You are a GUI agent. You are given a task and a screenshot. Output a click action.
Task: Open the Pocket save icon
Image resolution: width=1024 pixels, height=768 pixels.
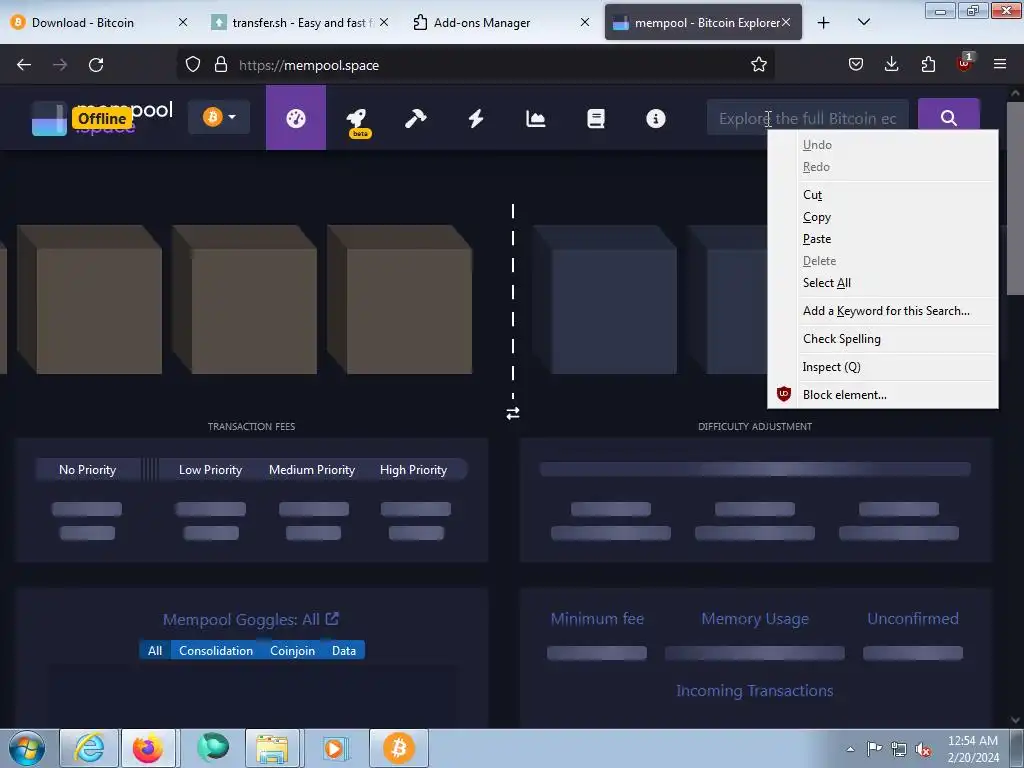(856, 65)
